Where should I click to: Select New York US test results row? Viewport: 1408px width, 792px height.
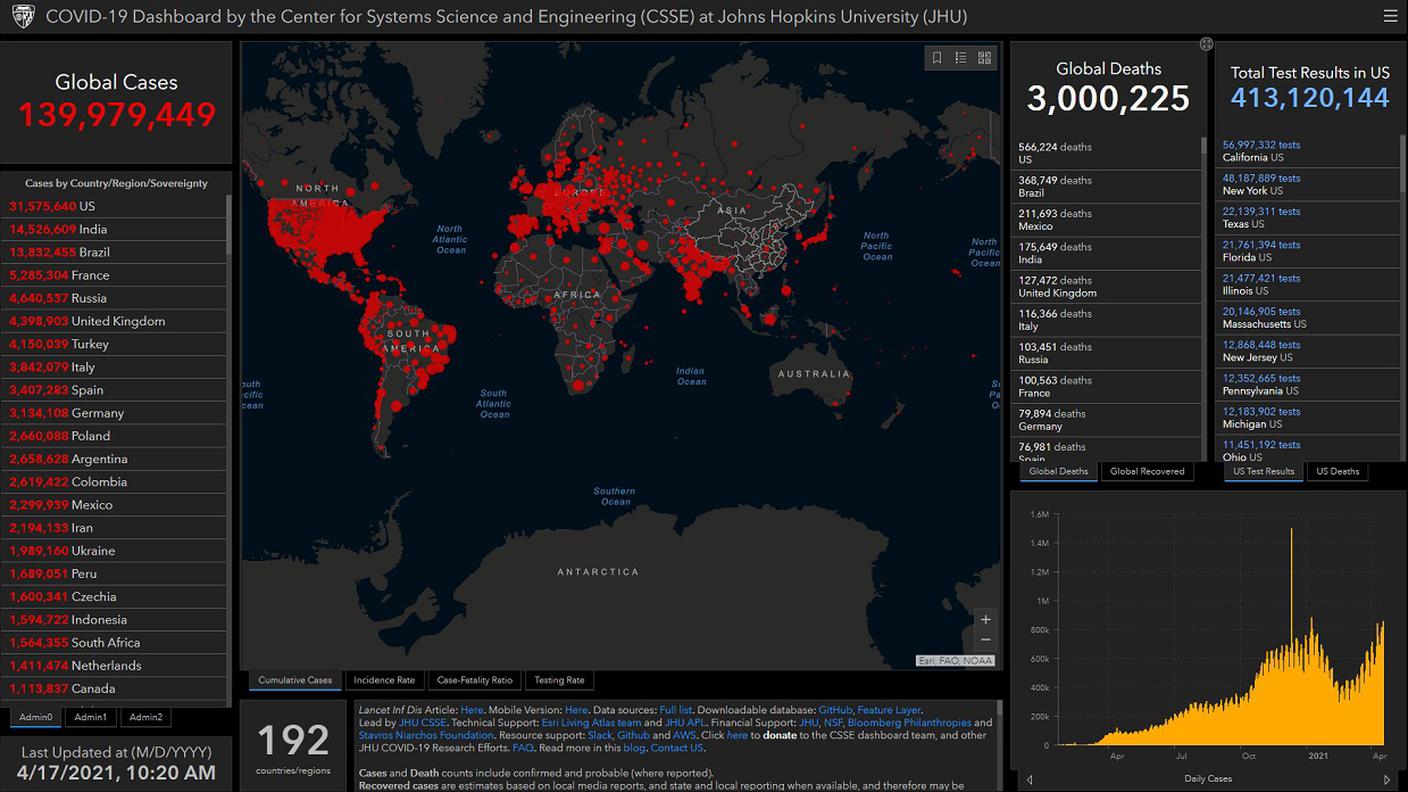pyautogui.click(x=1308, y=184)
